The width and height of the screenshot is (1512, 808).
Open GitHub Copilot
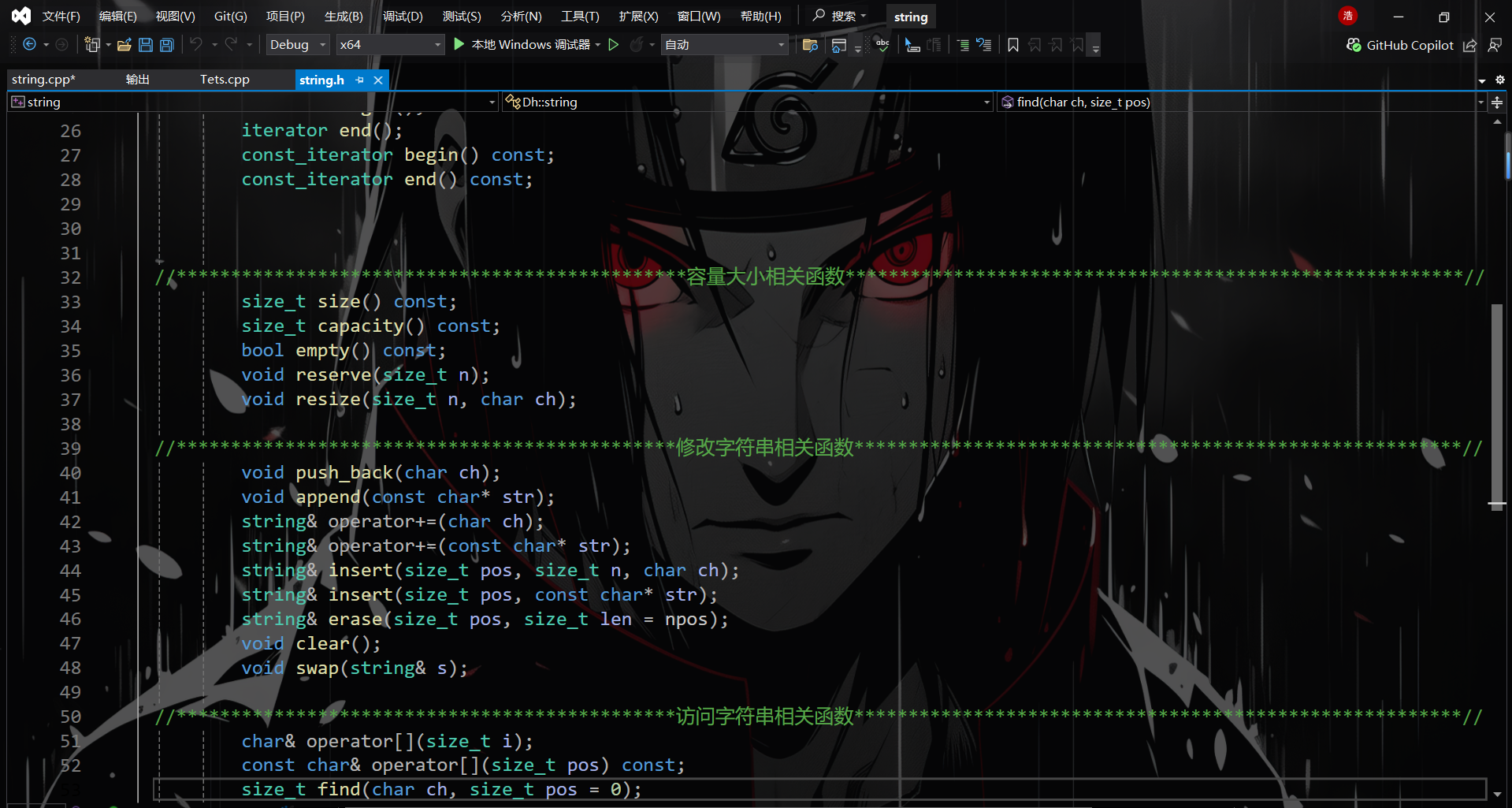(x=1400, y=46)
